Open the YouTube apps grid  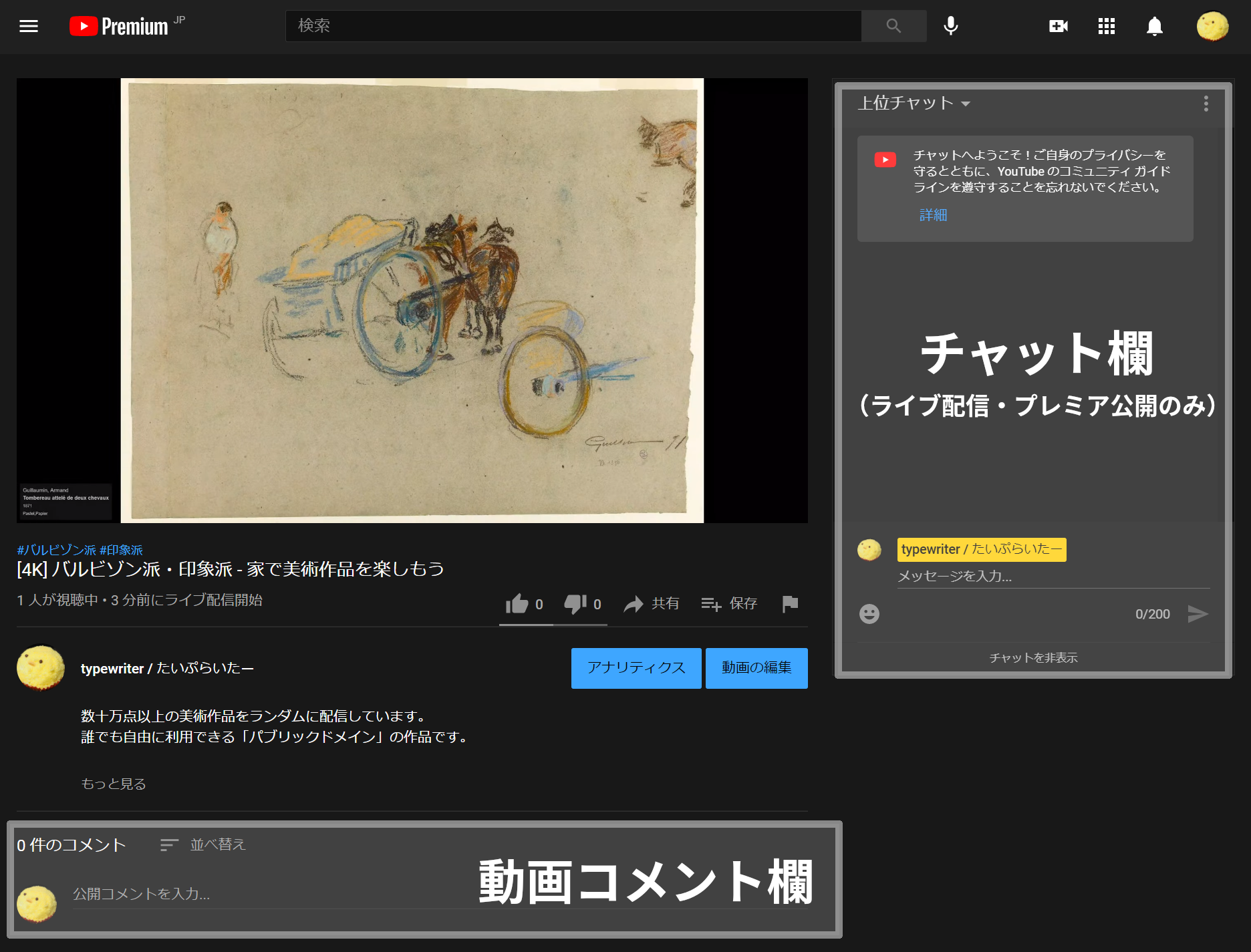1107,26
